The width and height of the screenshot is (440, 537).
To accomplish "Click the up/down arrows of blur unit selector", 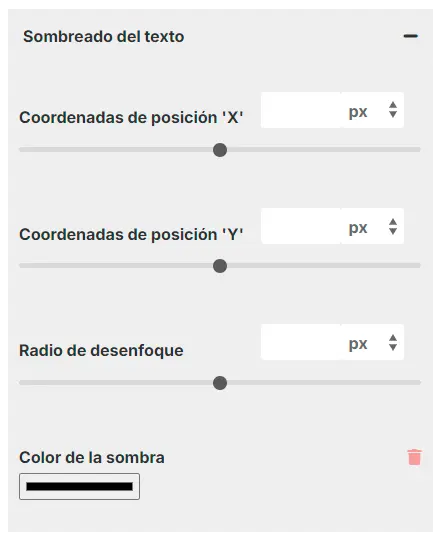I will 393,342.
